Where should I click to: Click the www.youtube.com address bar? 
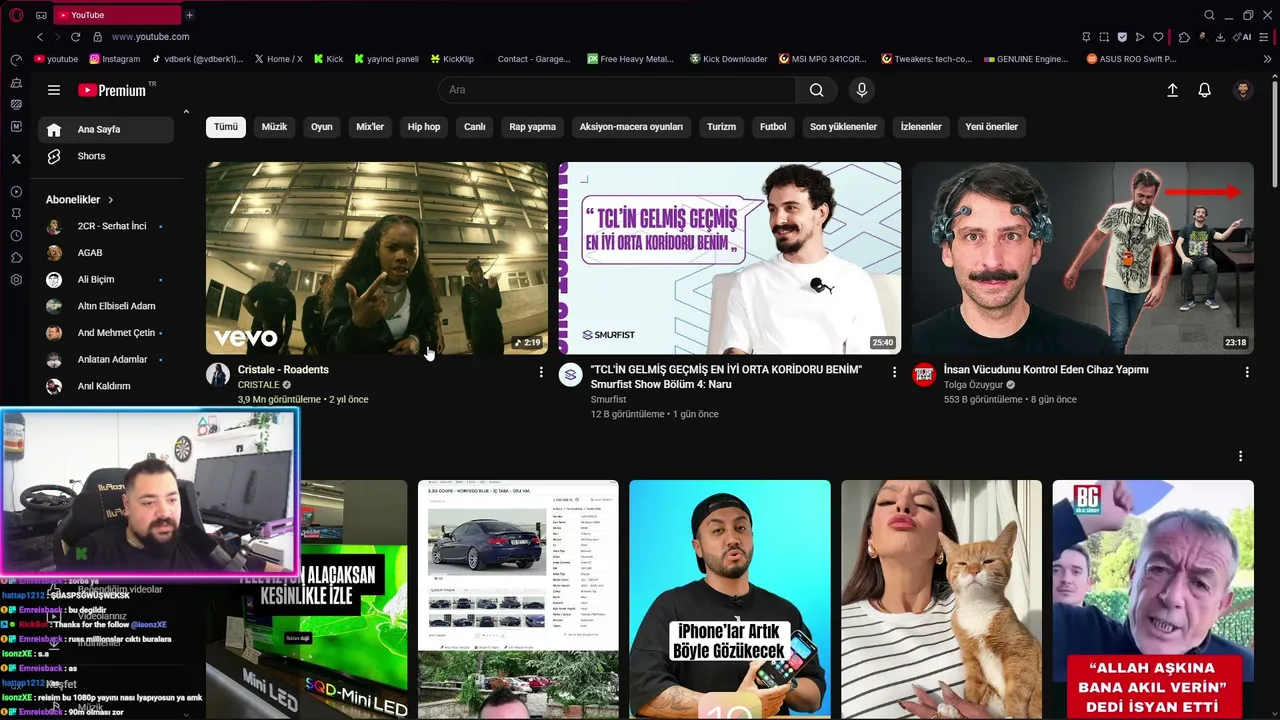pyautogui.click(x=150, y=37)
